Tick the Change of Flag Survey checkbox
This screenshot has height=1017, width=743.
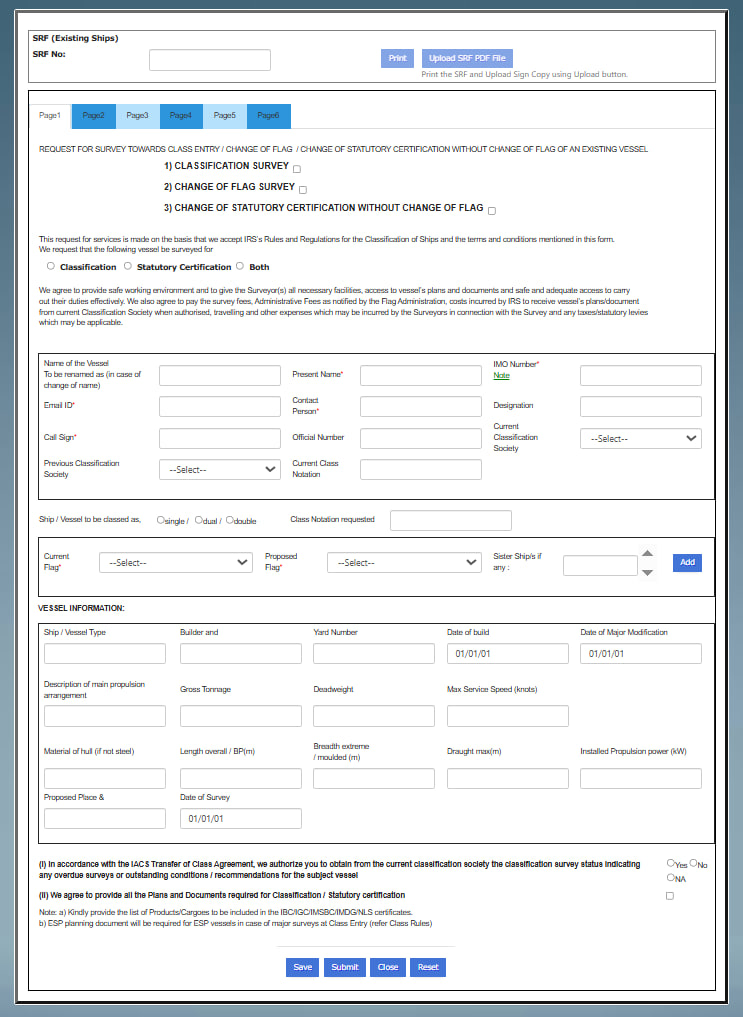tap(303, 190)
